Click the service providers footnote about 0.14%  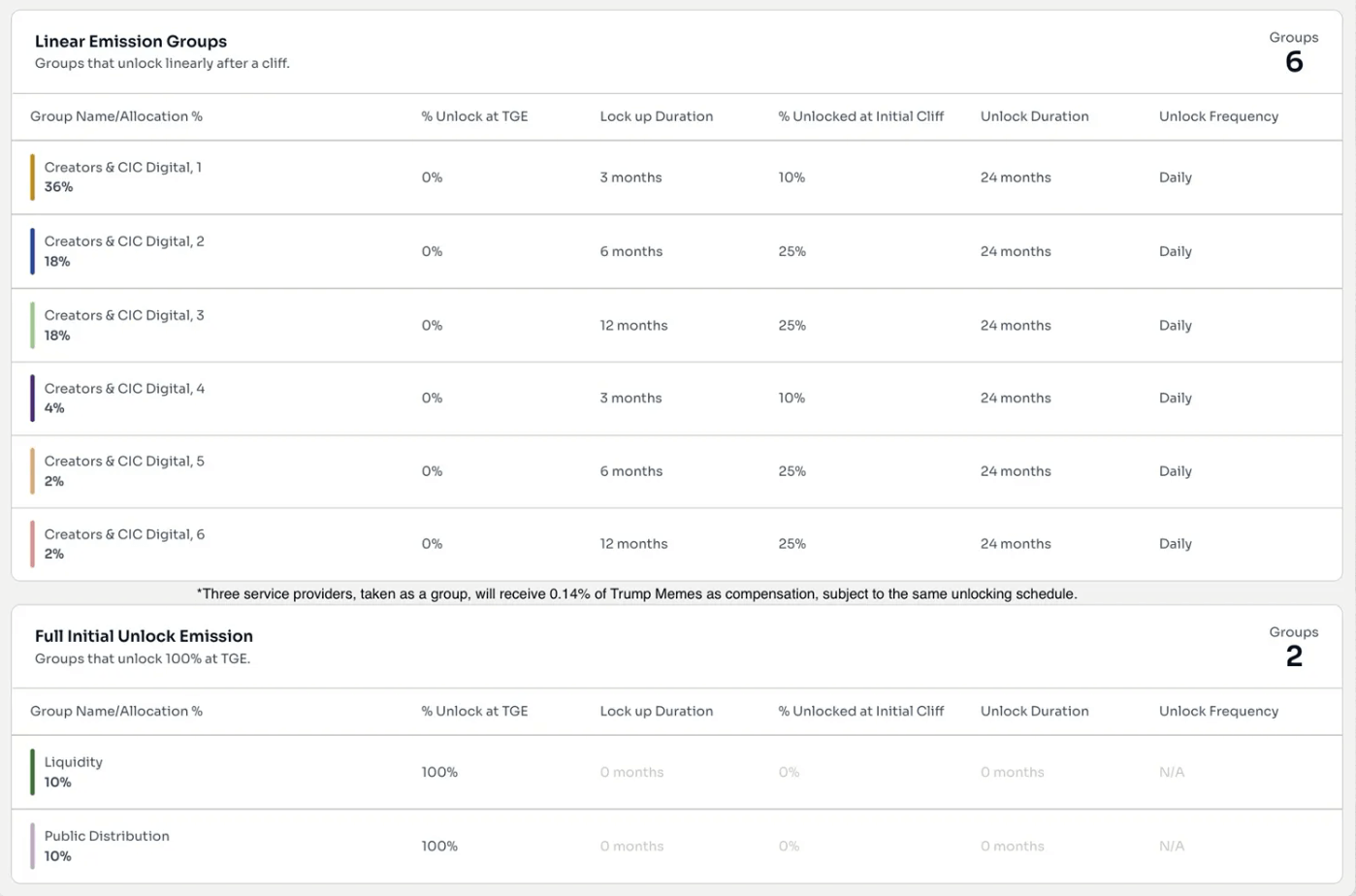[x=636, y=593]
